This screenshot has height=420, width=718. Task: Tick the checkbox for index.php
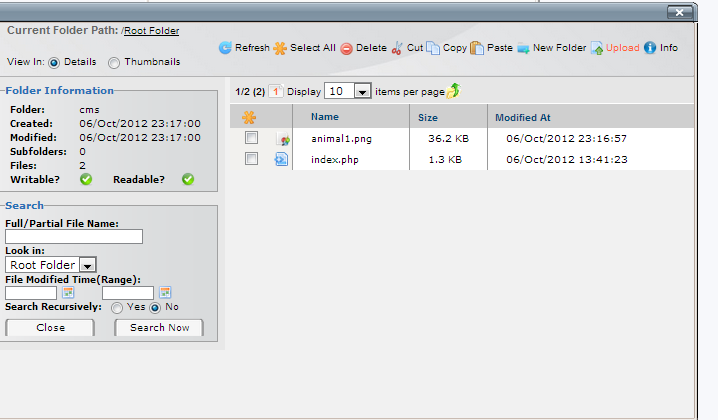(252, 159)
